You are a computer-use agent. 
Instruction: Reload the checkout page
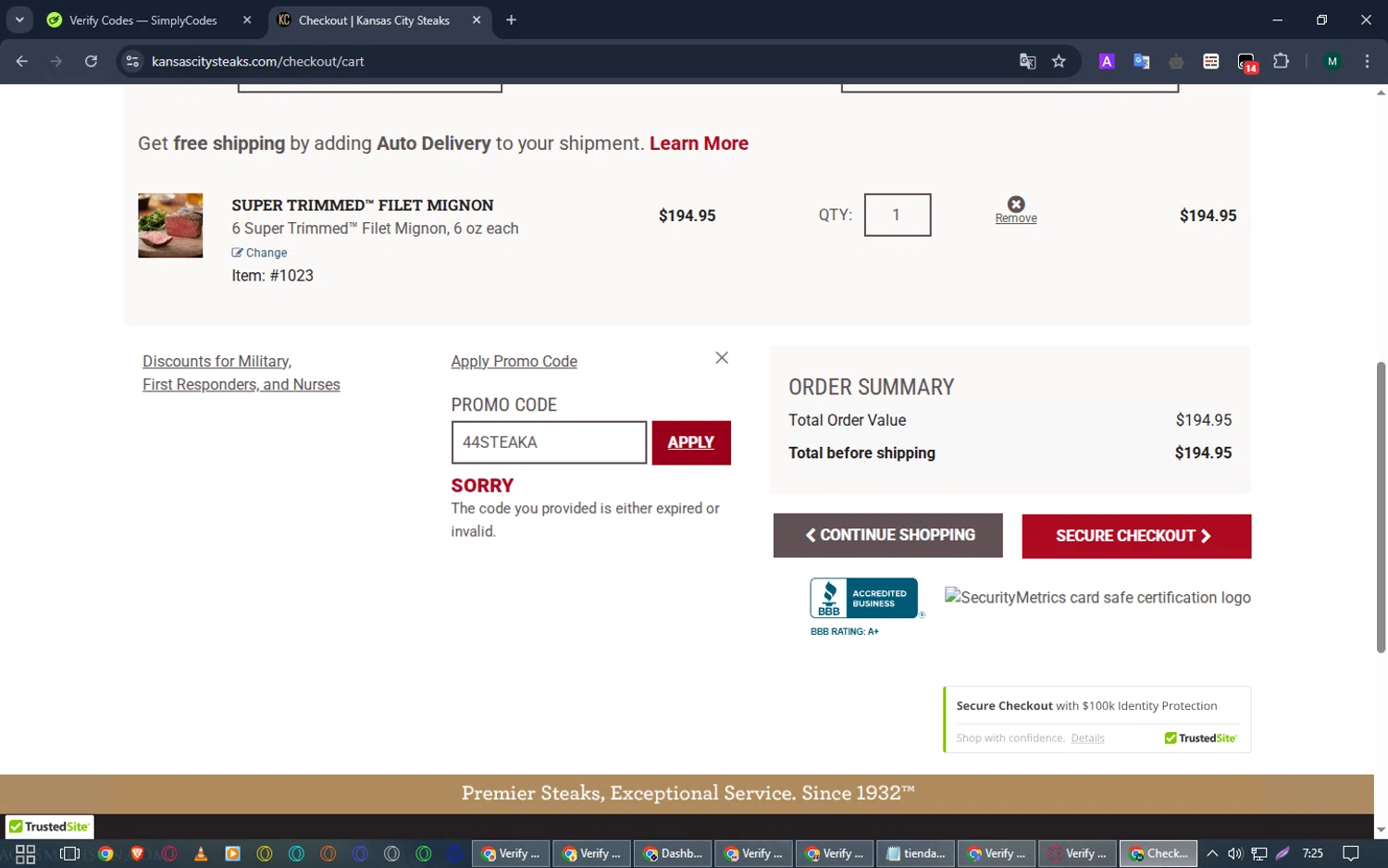pyautogui.click(x=91, y=61)
